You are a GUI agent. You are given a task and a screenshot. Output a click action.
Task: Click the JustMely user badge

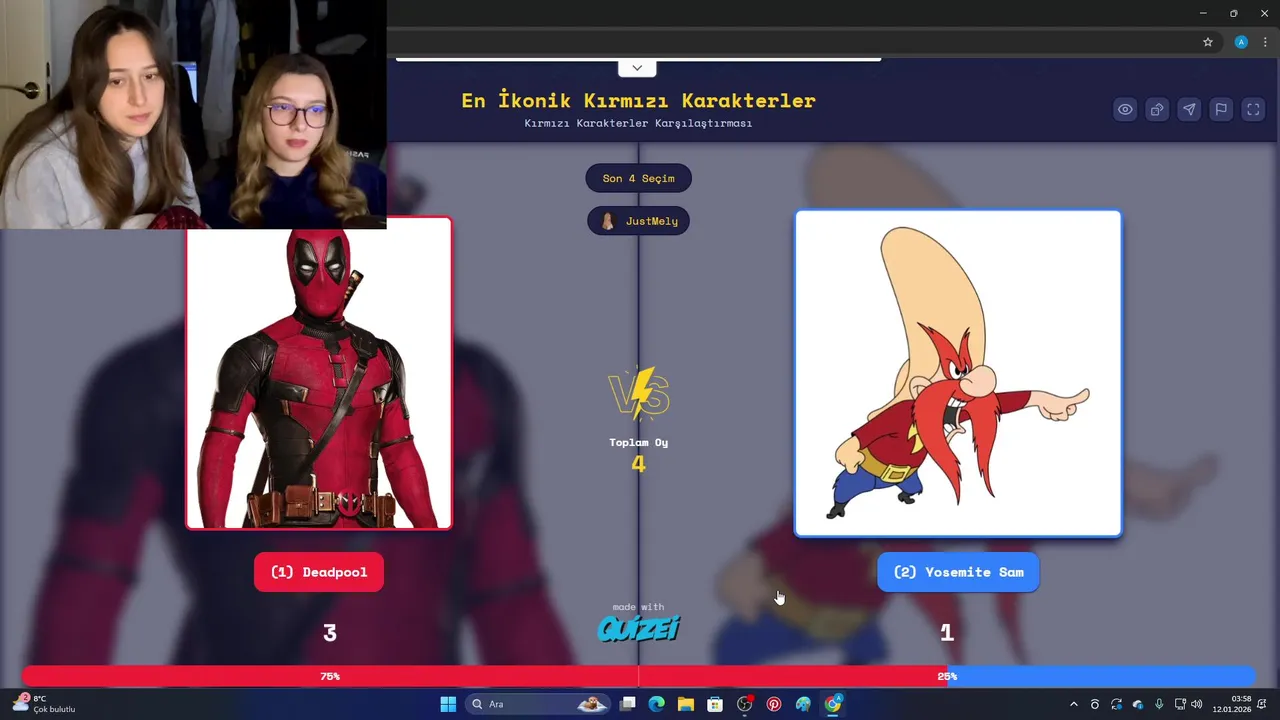tap(638, 221)
